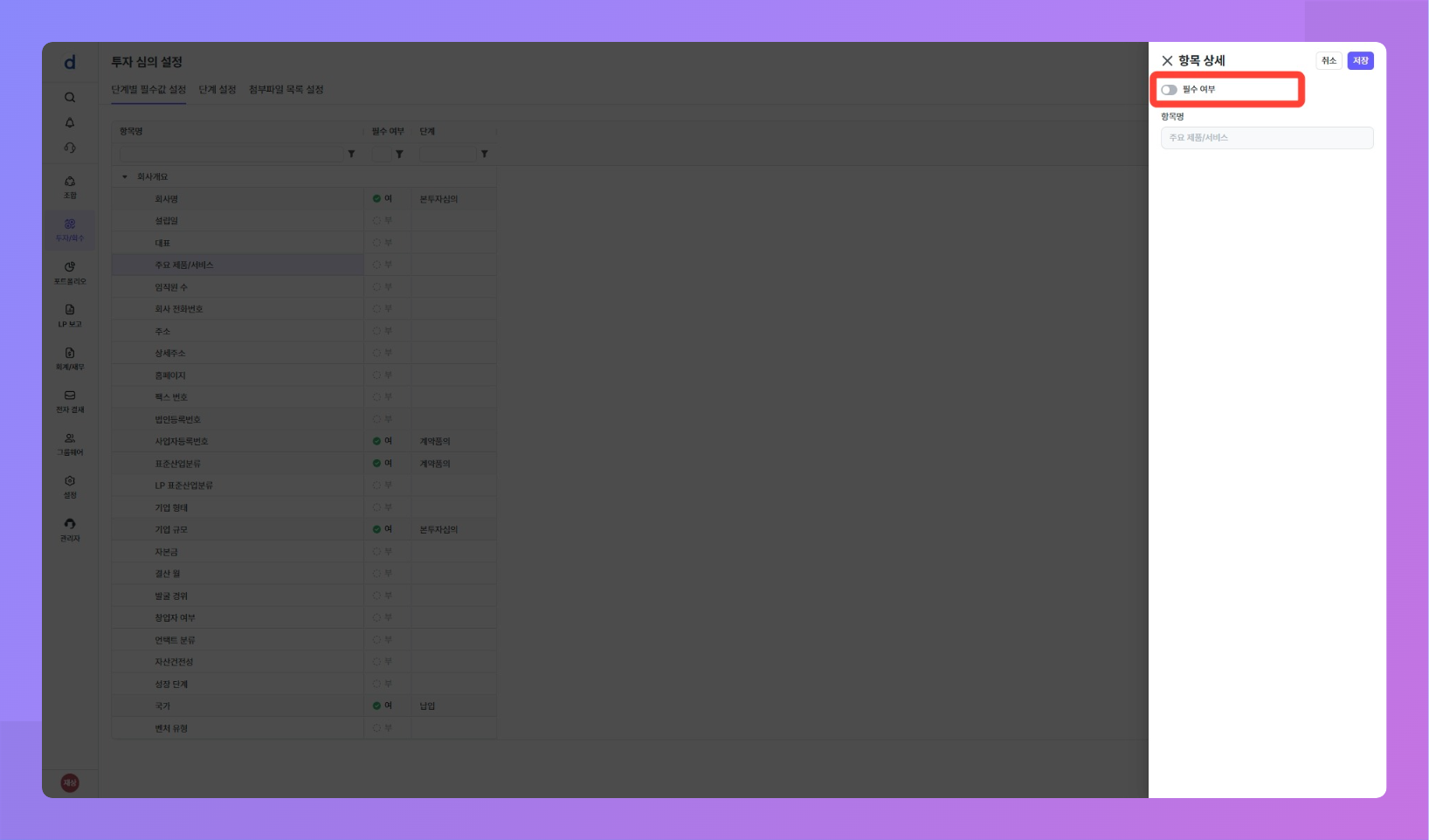Open 회계/세무 in the sidebar
This screenshot has width=1429, height=840.
pyautogui.click(x=70, y=358)
